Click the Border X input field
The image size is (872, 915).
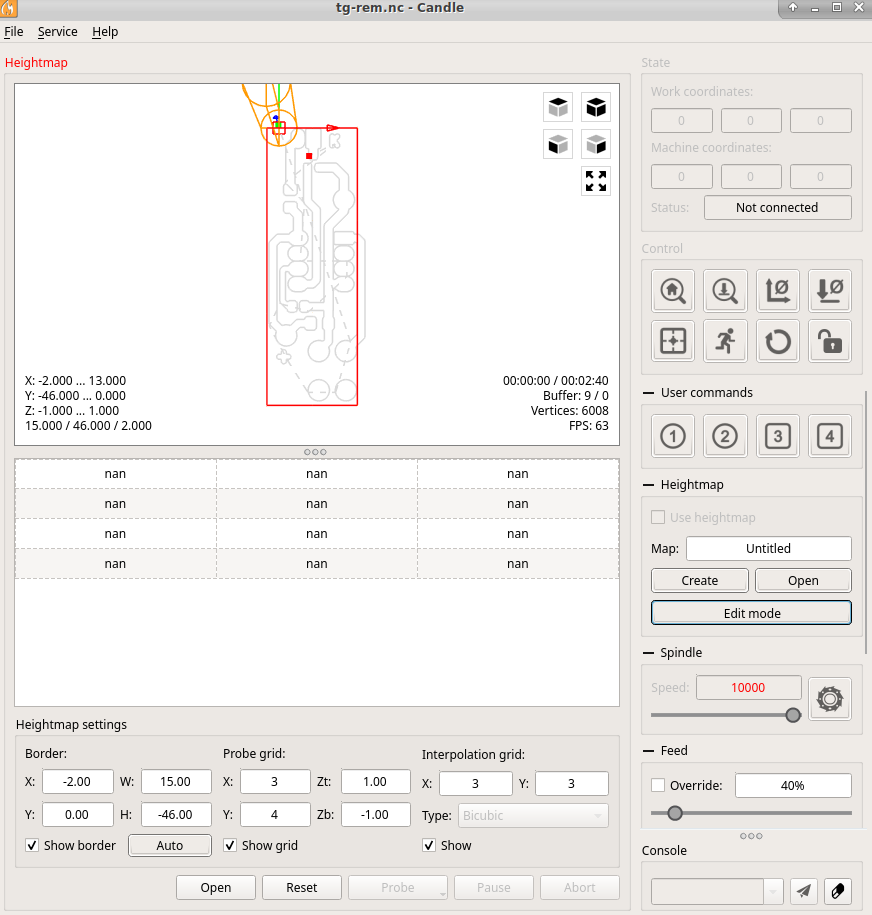click(78, 781)
